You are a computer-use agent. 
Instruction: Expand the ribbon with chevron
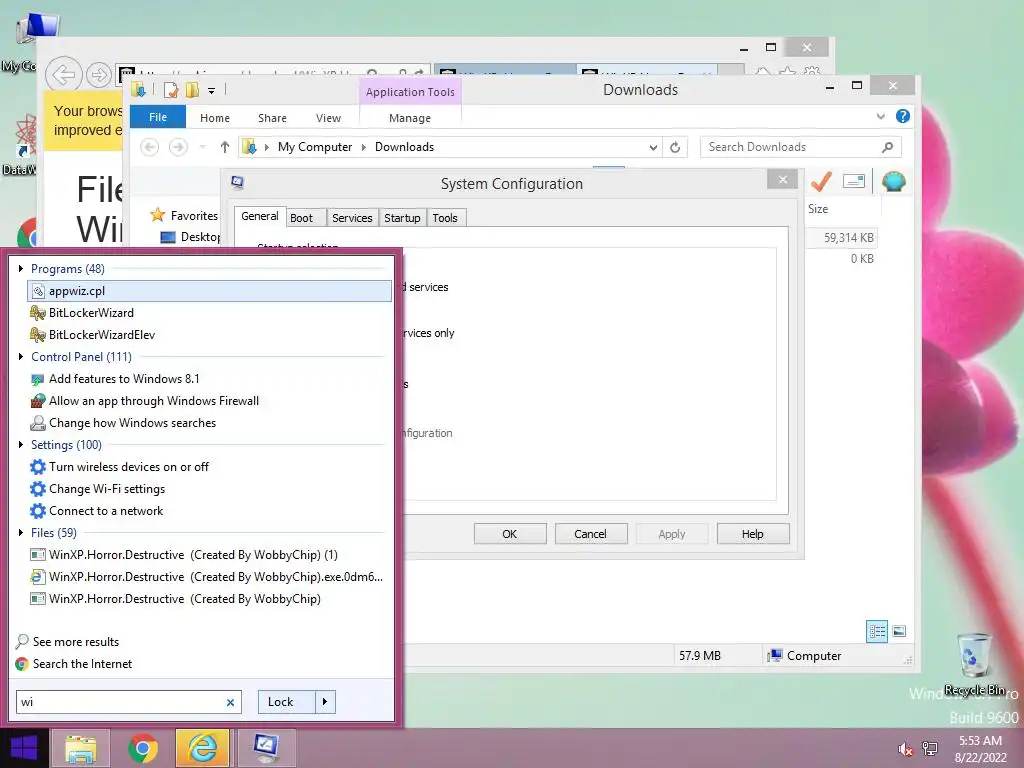880,117
